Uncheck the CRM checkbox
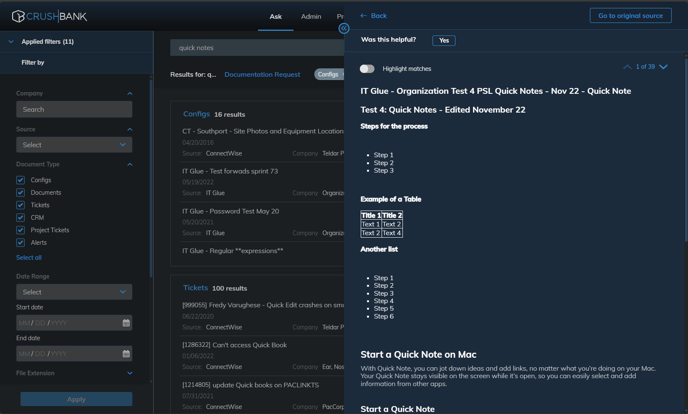Viewport: 688px width, 414px height. [x=21, y=218]
